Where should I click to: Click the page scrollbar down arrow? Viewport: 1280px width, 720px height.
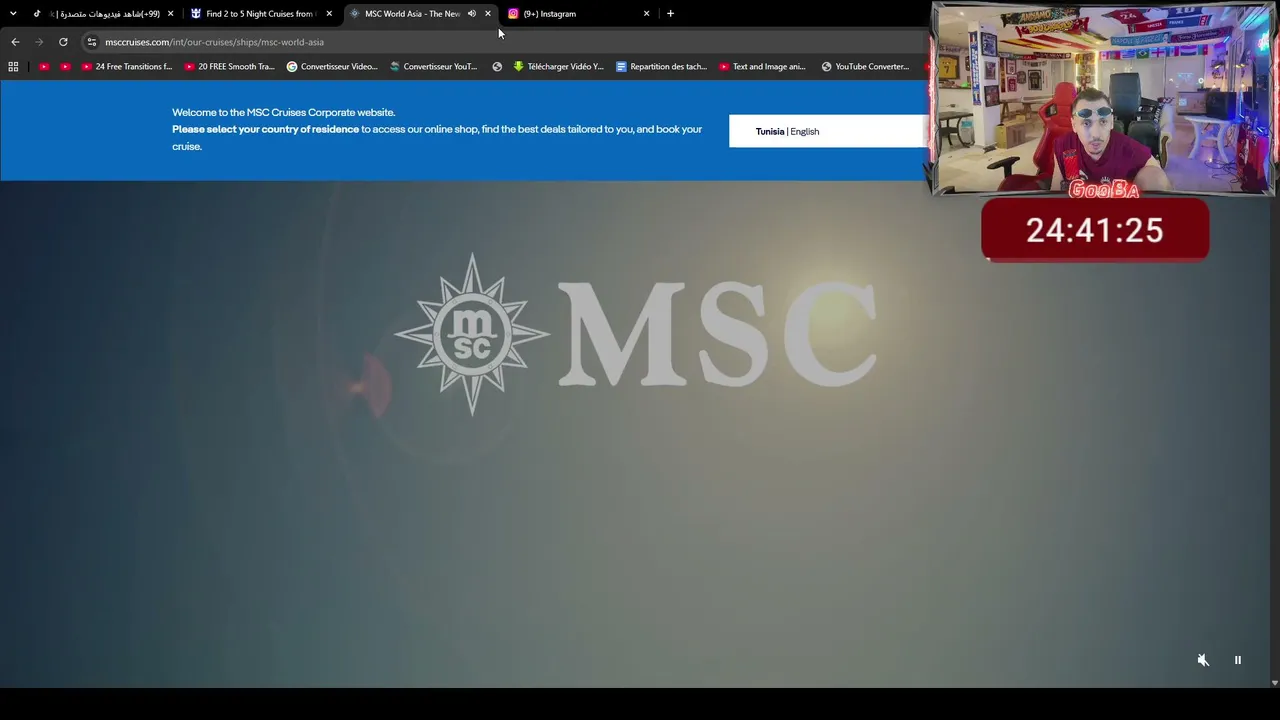1274,683
